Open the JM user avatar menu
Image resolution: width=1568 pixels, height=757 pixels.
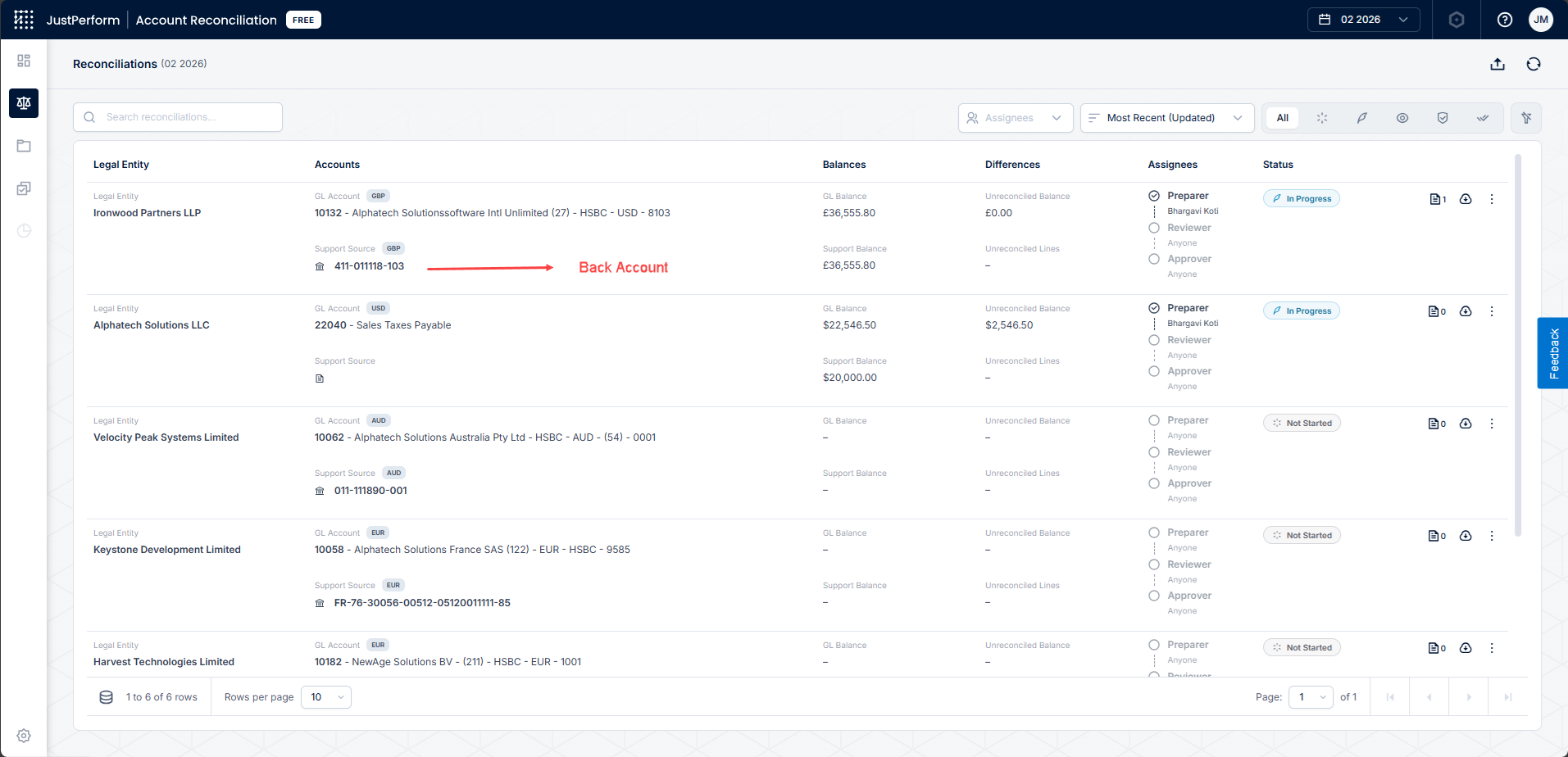tap(1541, 20)
